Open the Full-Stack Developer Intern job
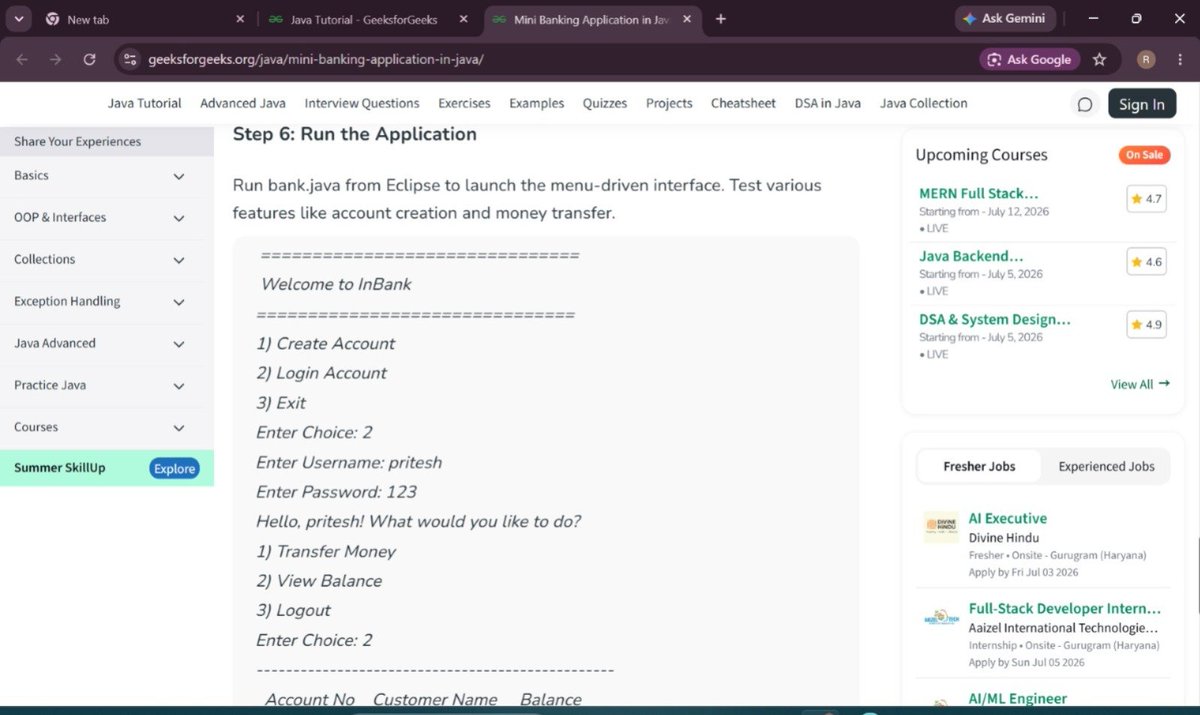 tap(1065, 608)
